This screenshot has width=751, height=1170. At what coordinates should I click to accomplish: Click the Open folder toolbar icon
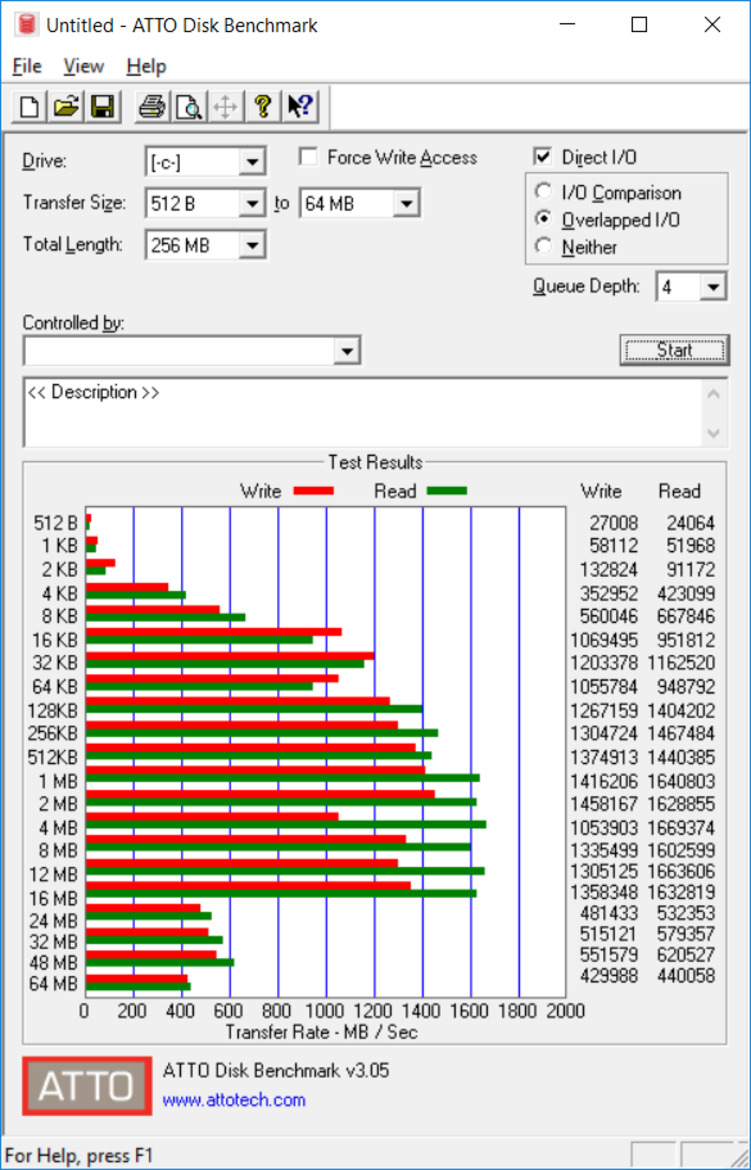(66, 107)
